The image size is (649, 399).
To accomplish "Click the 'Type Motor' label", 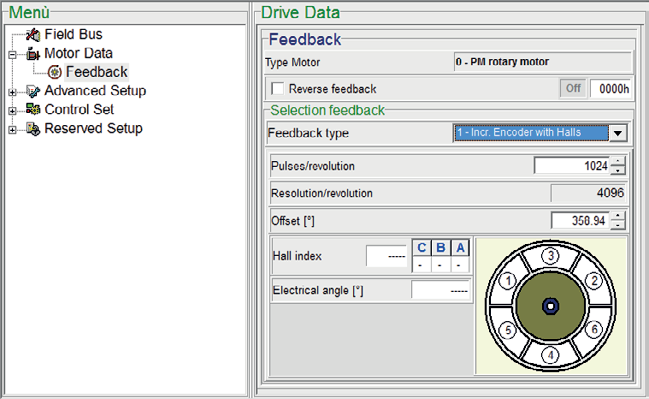I will coord(293,62).
